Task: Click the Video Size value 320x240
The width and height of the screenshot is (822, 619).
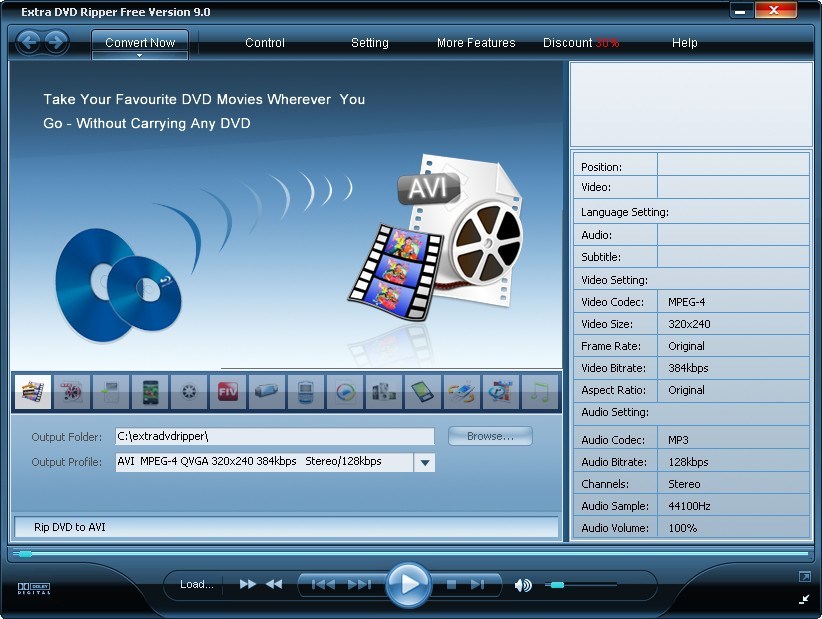Action: click(689, 324)
